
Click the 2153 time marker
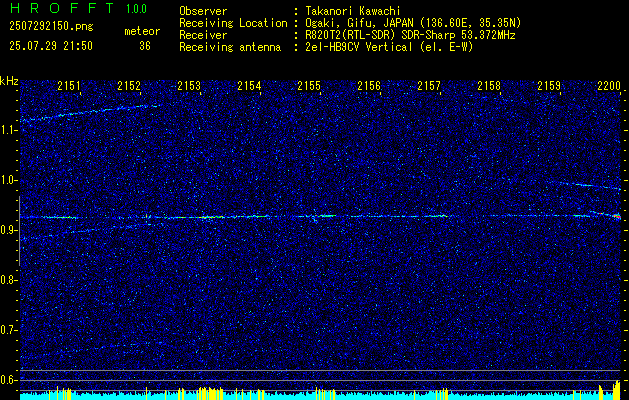tap(189, 85)
